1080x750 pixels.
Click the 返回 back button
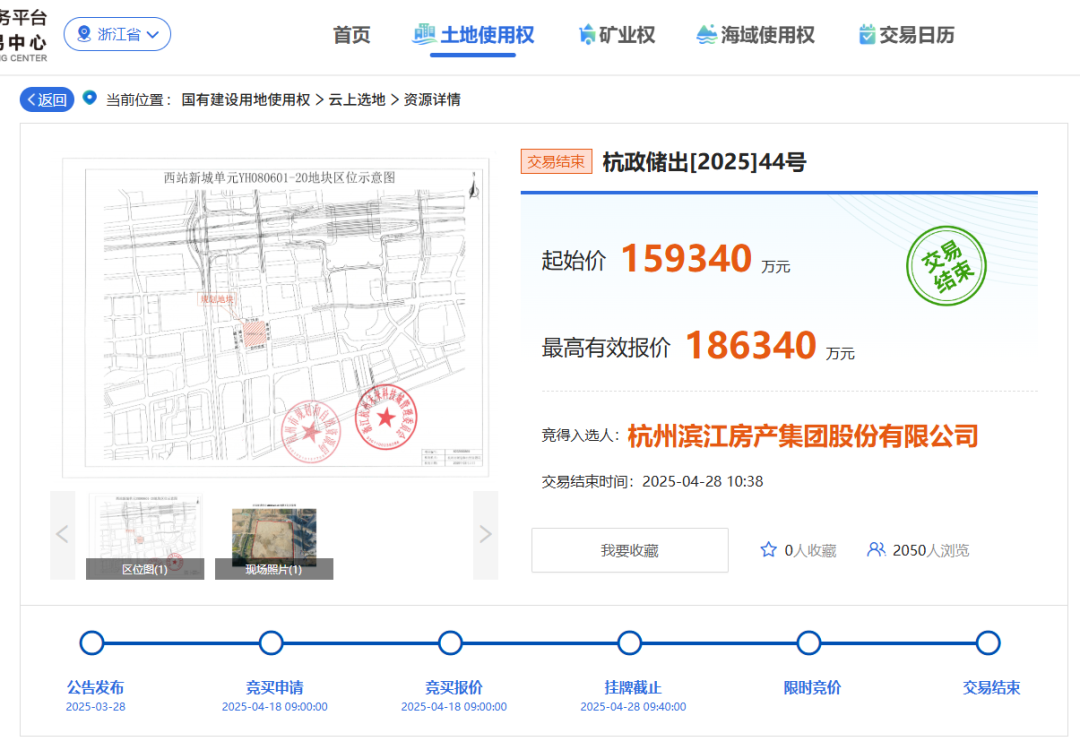tap(47, 100)
